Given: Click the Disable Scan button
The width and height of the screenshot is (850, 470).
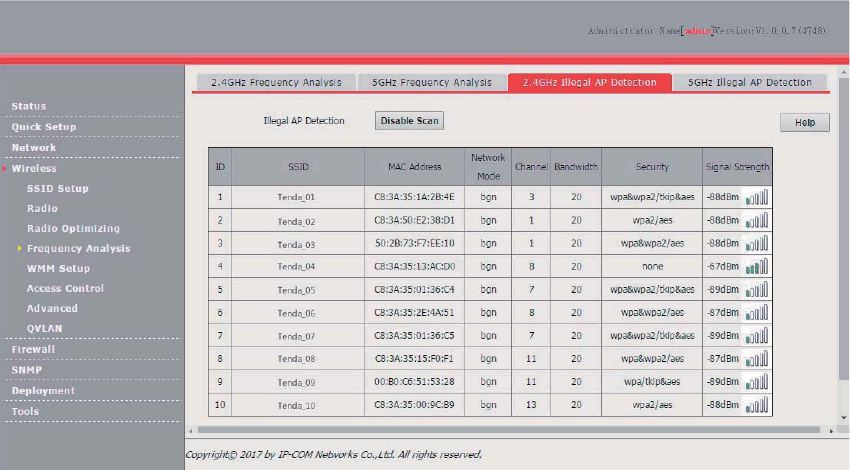Looking at the screenshot, I should [x=409, y=121].
